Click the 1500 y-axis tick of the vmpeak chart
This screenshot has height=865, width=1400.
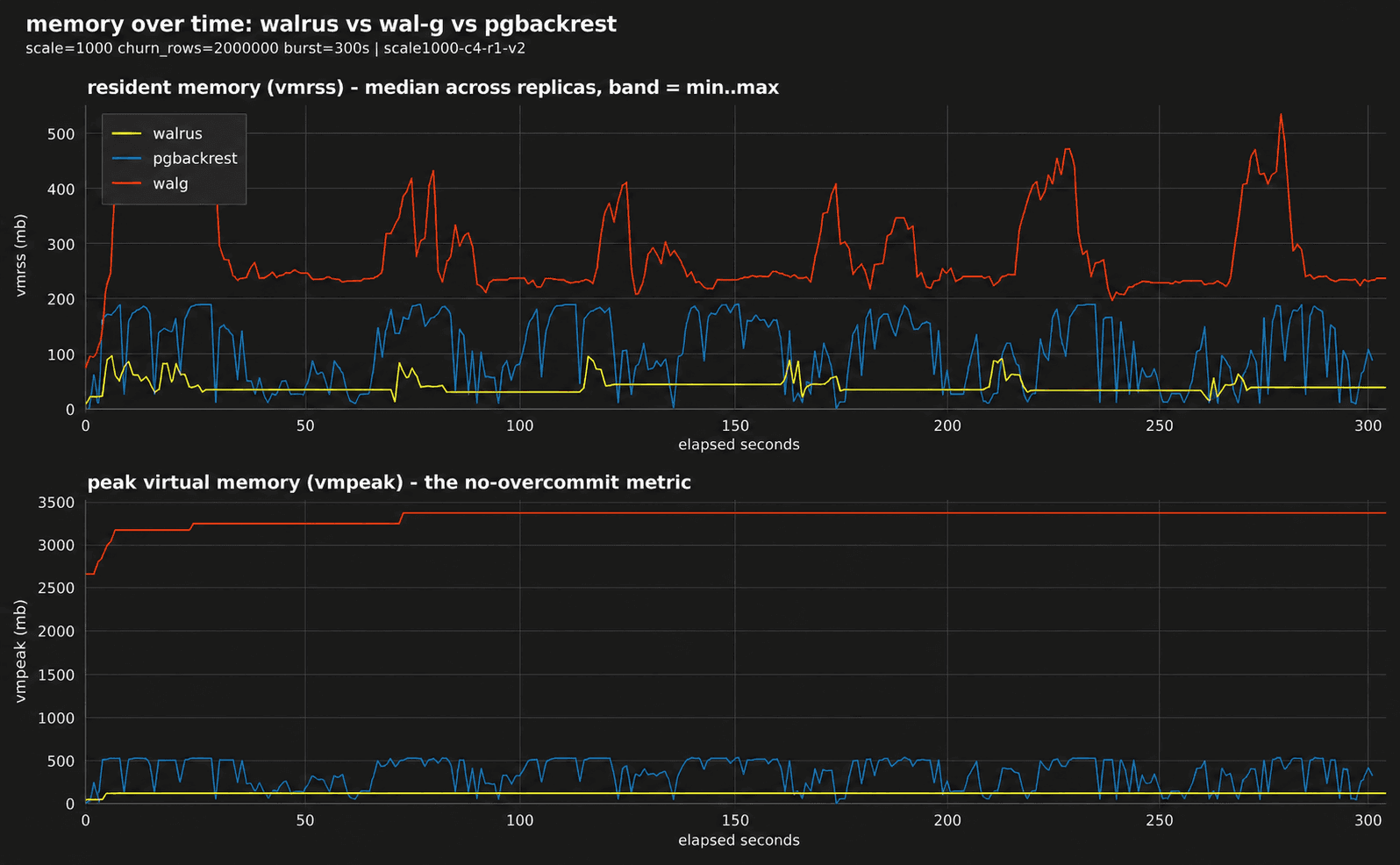[x=57, y=676]
